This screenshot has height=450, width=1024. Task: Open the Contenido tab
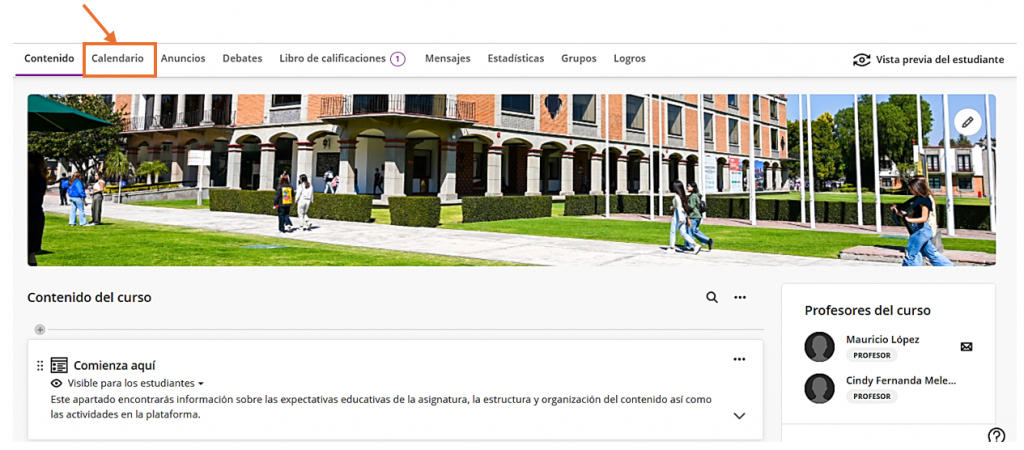click(49, 59)
